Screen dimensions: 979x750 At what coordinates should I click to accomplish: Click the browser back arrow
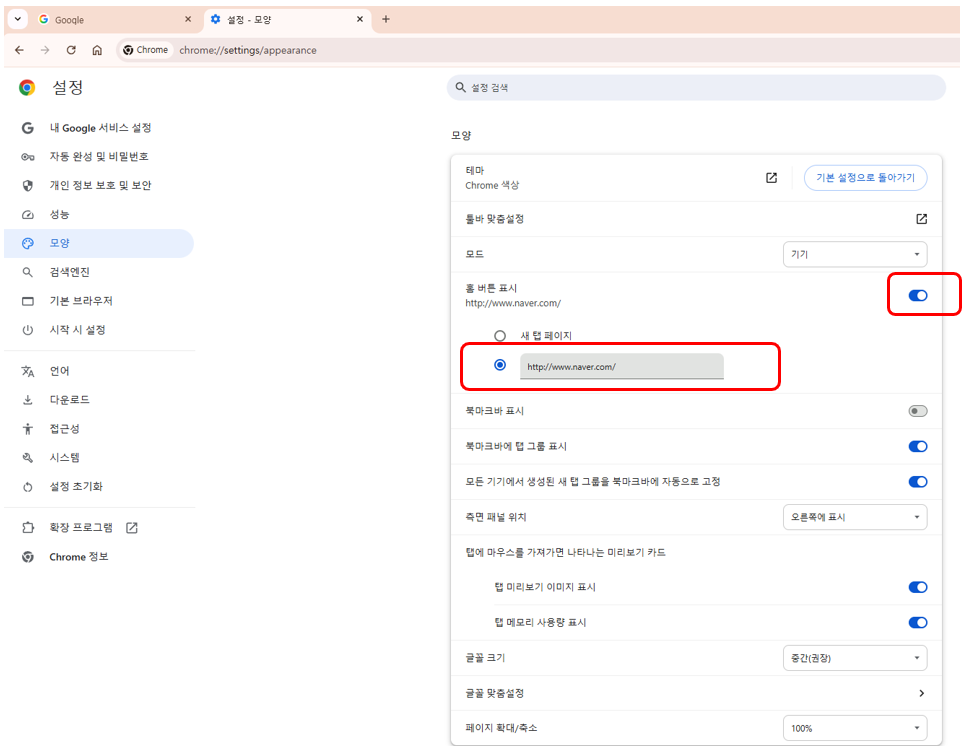tap(19, 50)
